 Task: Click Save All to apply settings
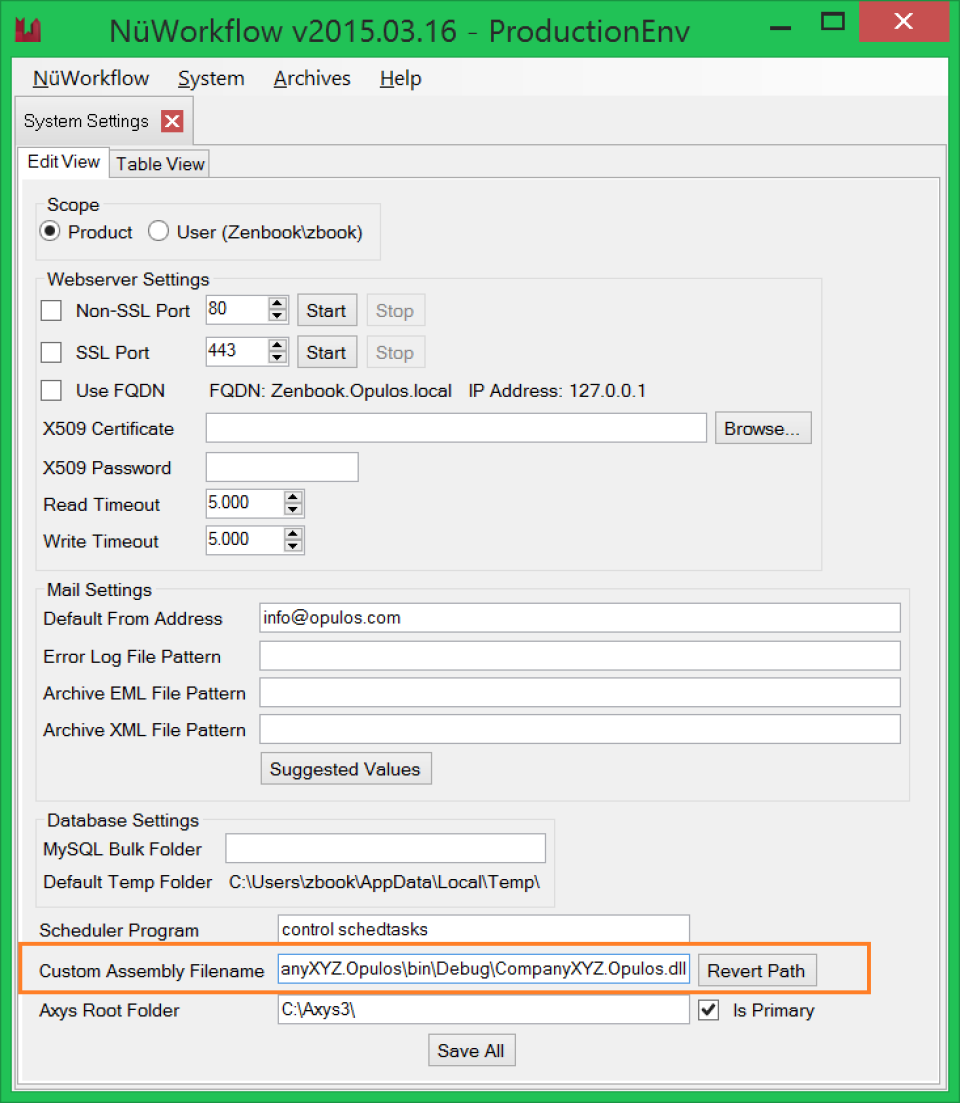471,1050
